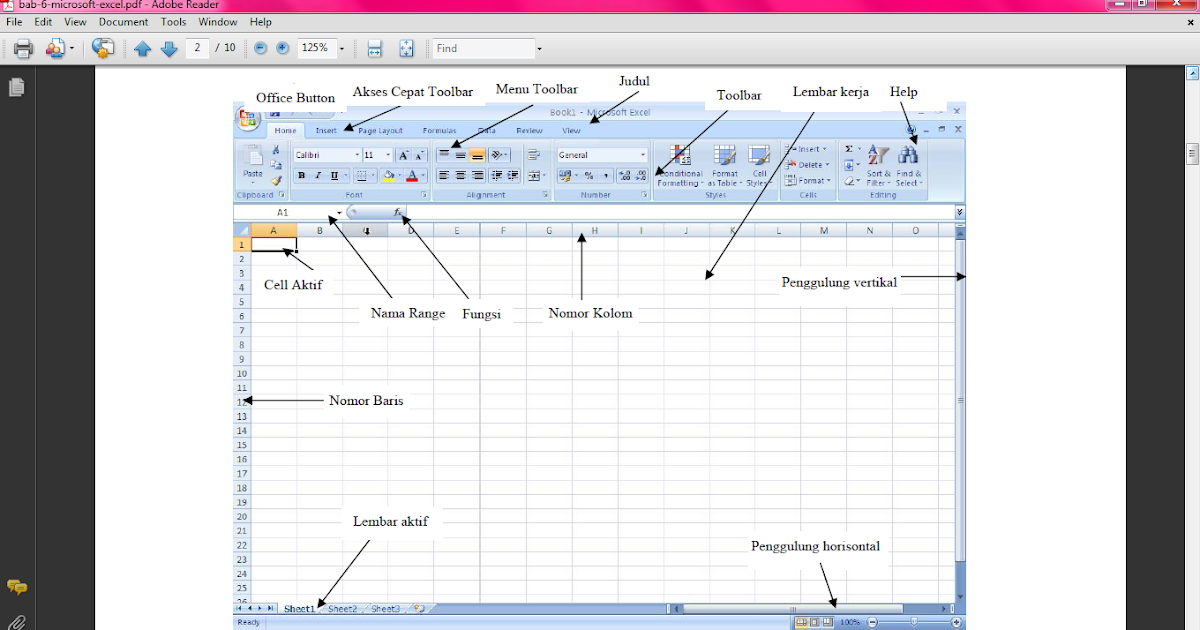
Task: Open the Font group dialog launcher
Action: (424, 195)
